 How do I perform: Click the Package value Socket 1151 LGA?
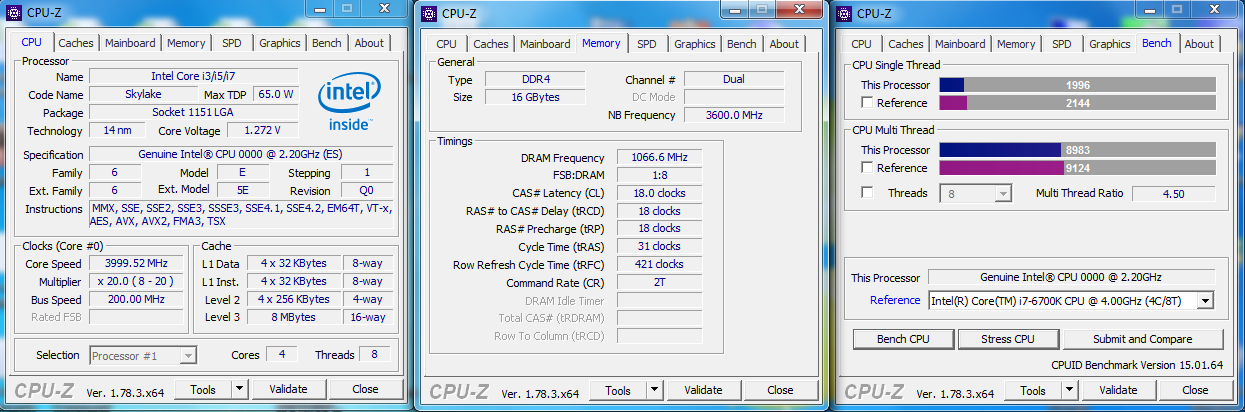click(194, 112)
